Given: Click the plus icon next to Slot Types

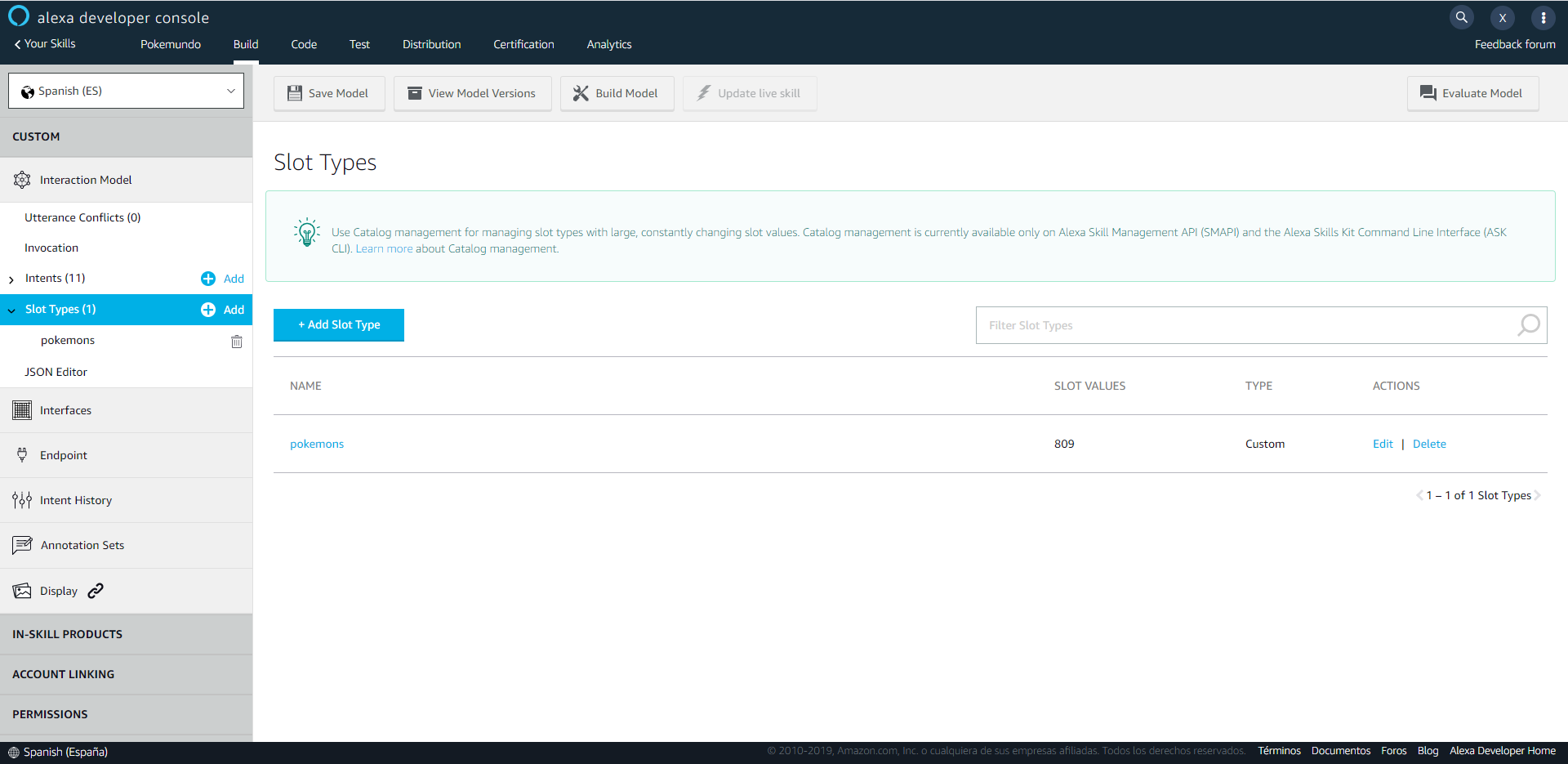Looking at the screenshot, I should tap(208, 310).
